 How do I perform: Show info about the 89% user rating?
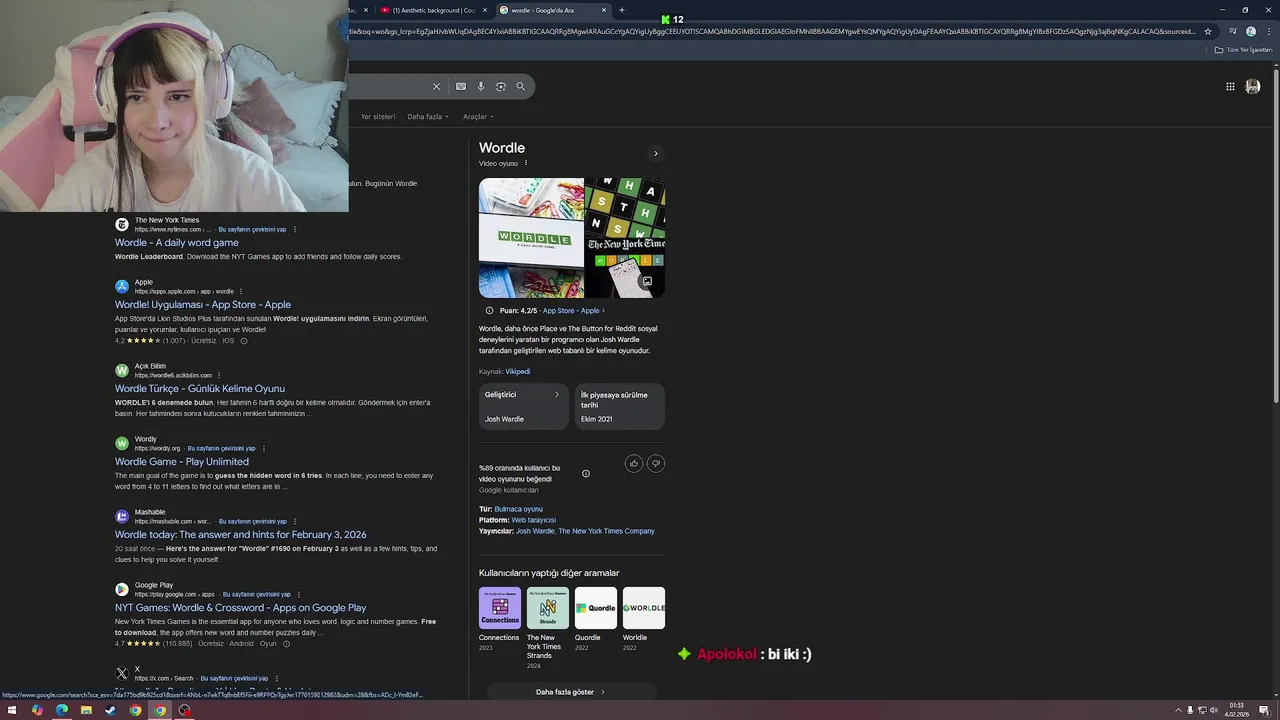[586, 474]
